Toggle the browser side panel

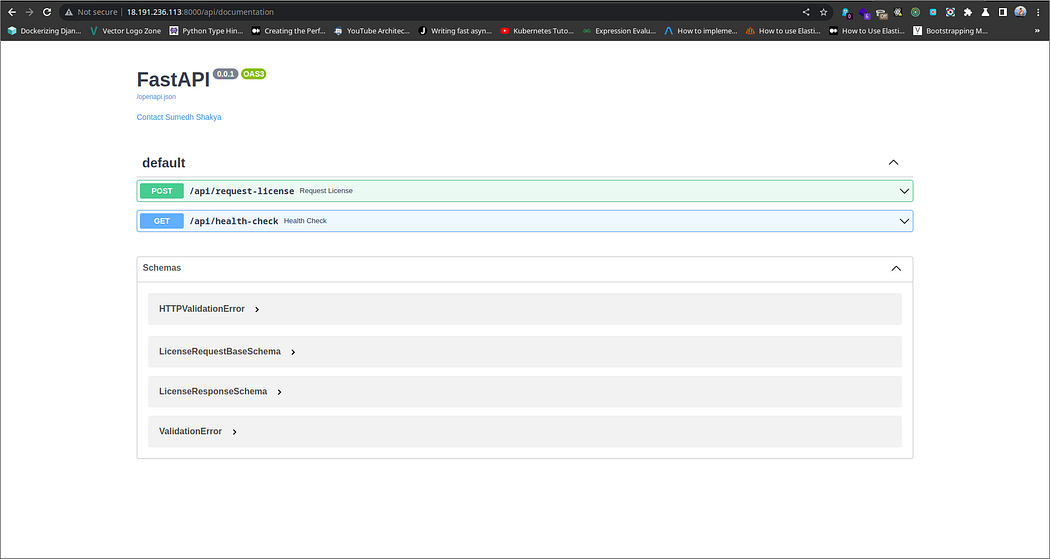click(x=1002, y=12)
